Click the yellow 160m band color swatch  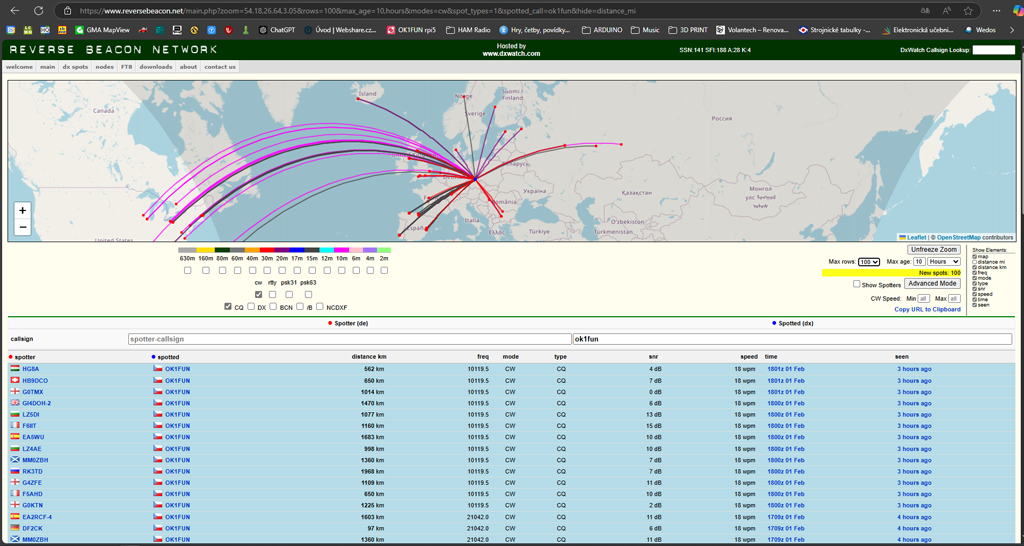tap(204, 250)
